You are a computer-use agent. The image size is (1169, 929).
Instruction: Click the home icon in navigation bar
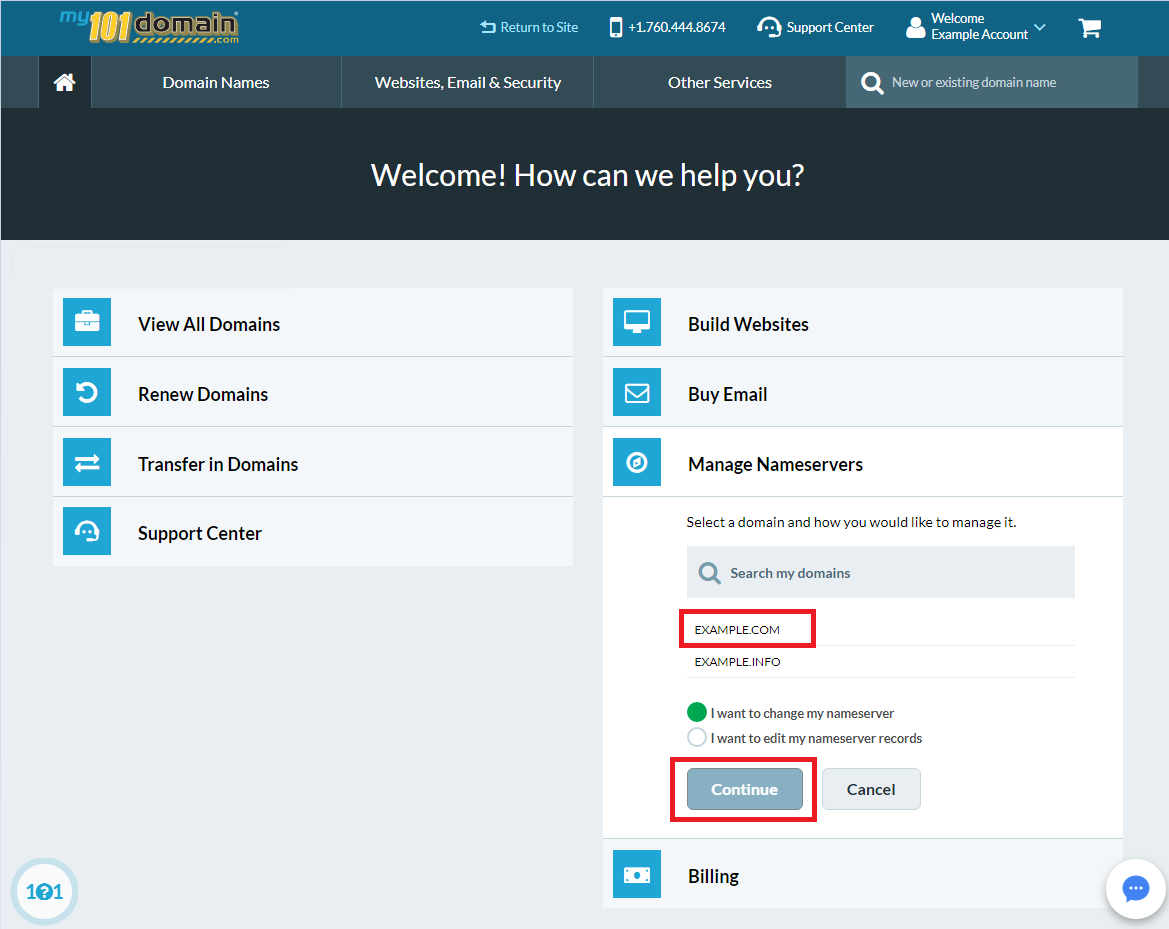coord(65,83)
